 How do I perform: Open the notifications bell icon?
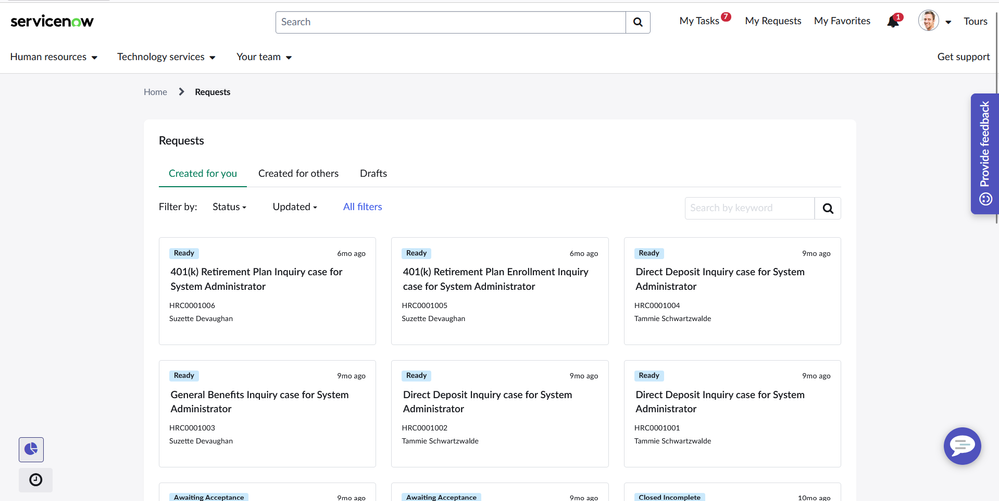click(893, 22)
